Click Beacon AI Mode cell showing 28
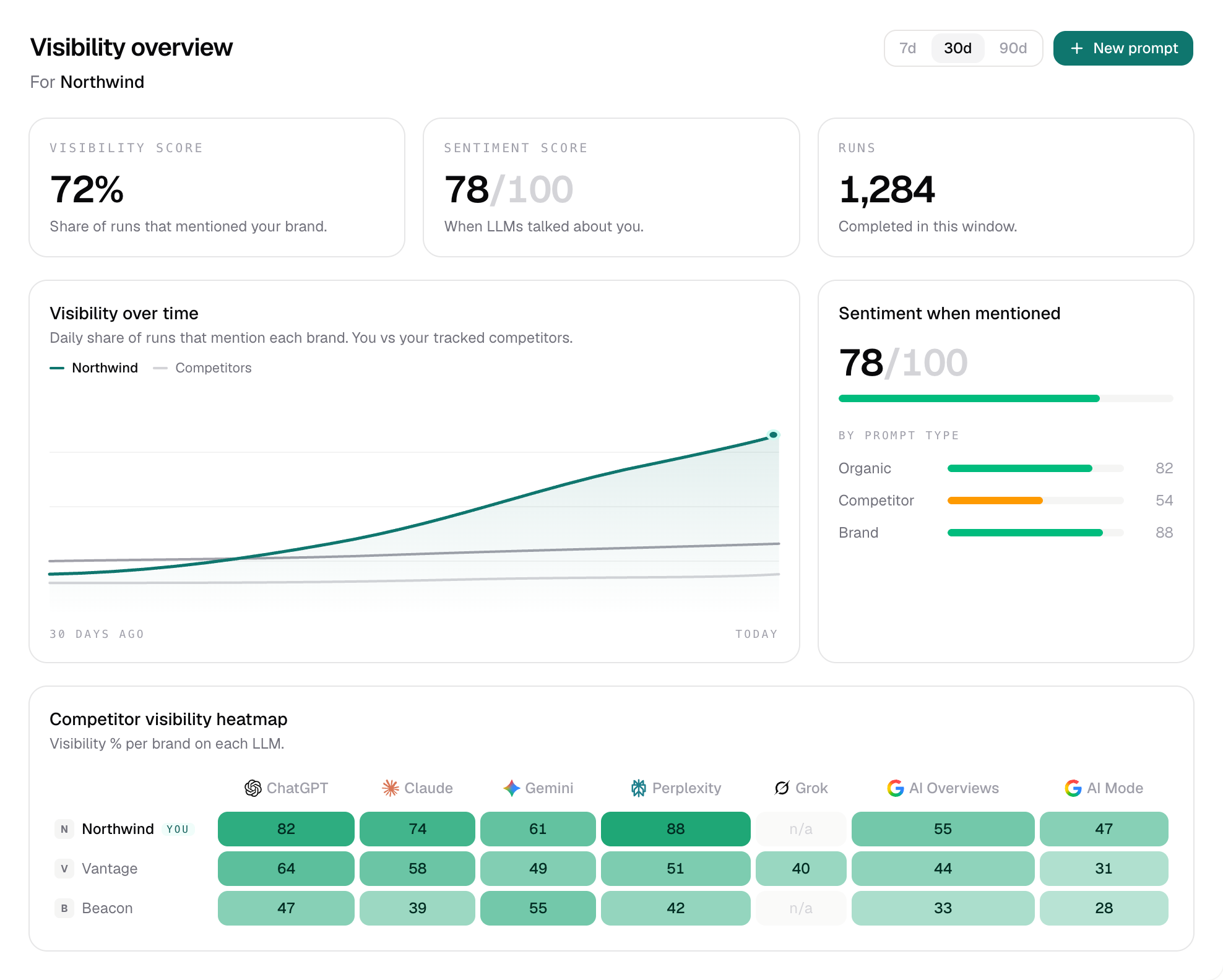 1104,908
